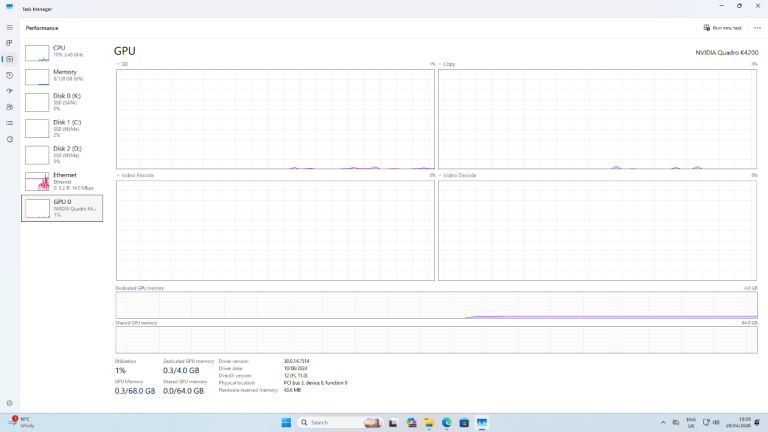Image resolution: width=768 pixels, height=432 pixels.
Task: Open the Details page icon
Action: point(9,123)
